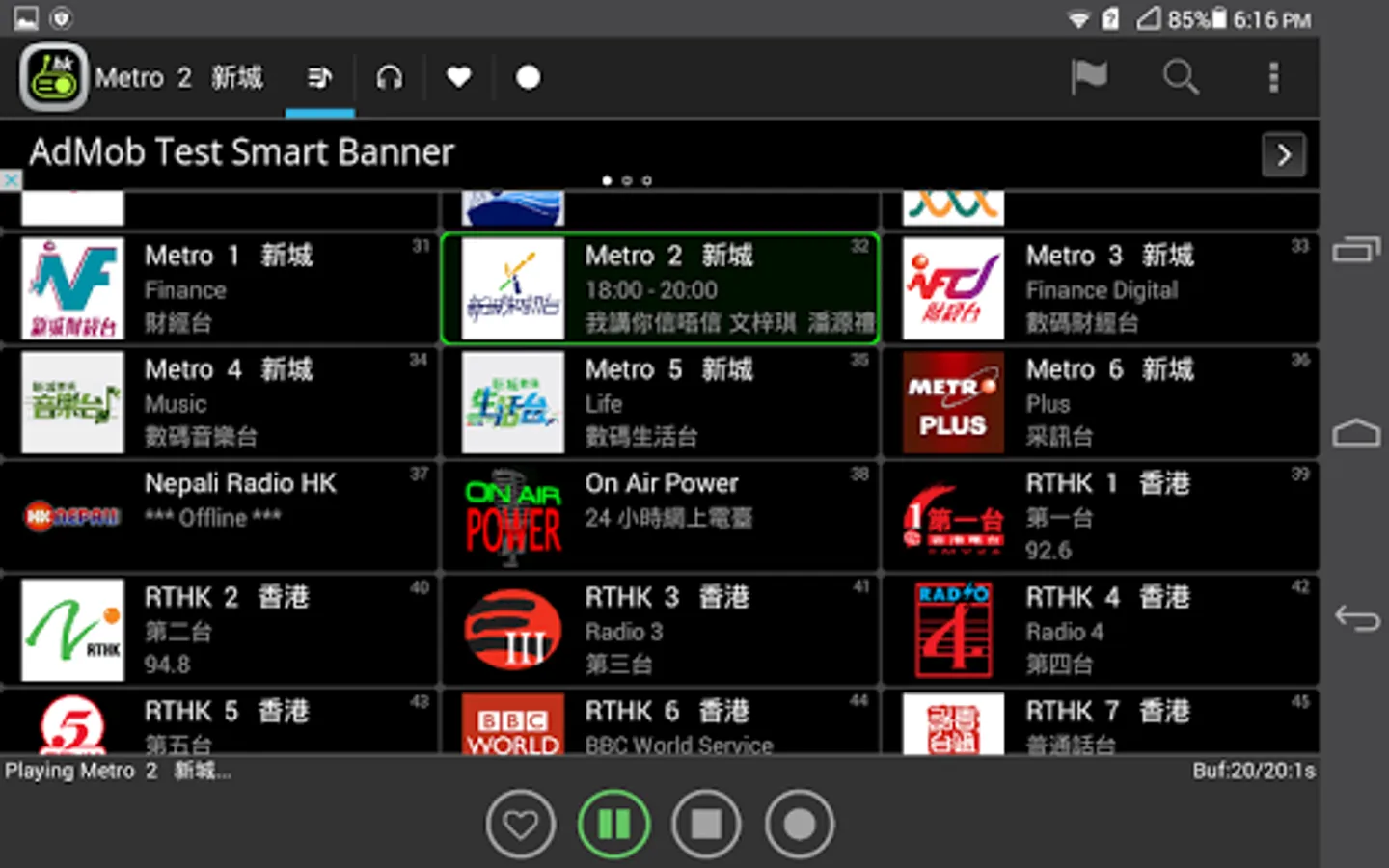This screenshot has height=868, width=1389.
Task: Switch to the station playlist tab
Action: 319,77
